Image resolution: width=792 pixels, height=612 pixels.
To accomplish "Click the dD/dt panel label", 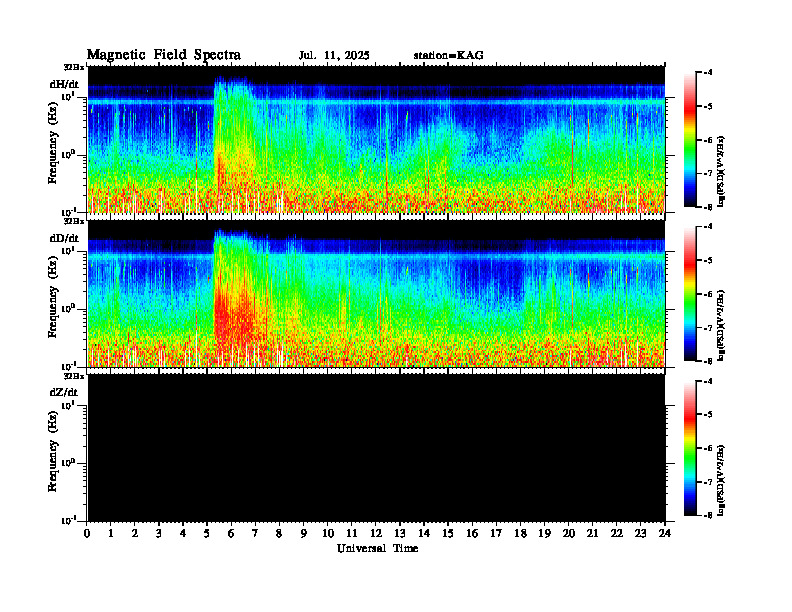I will pos(64,238).
